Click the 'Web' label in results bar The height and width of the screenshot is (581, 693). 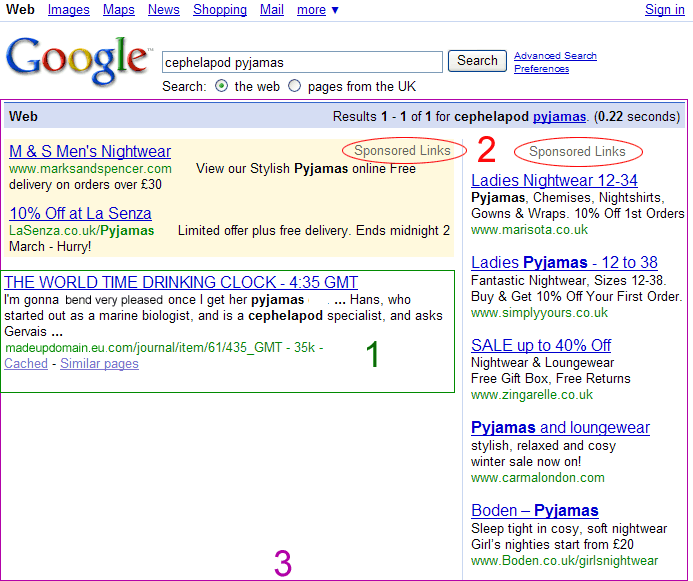click(23, 117)
